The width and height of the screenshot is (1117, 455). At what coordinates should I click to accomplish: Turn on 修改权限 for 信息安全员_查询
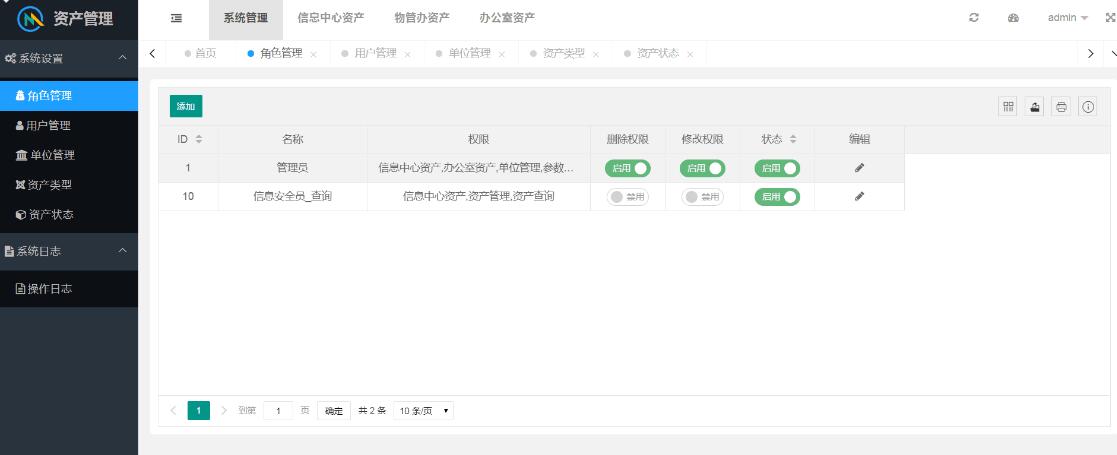coord(702,197)
